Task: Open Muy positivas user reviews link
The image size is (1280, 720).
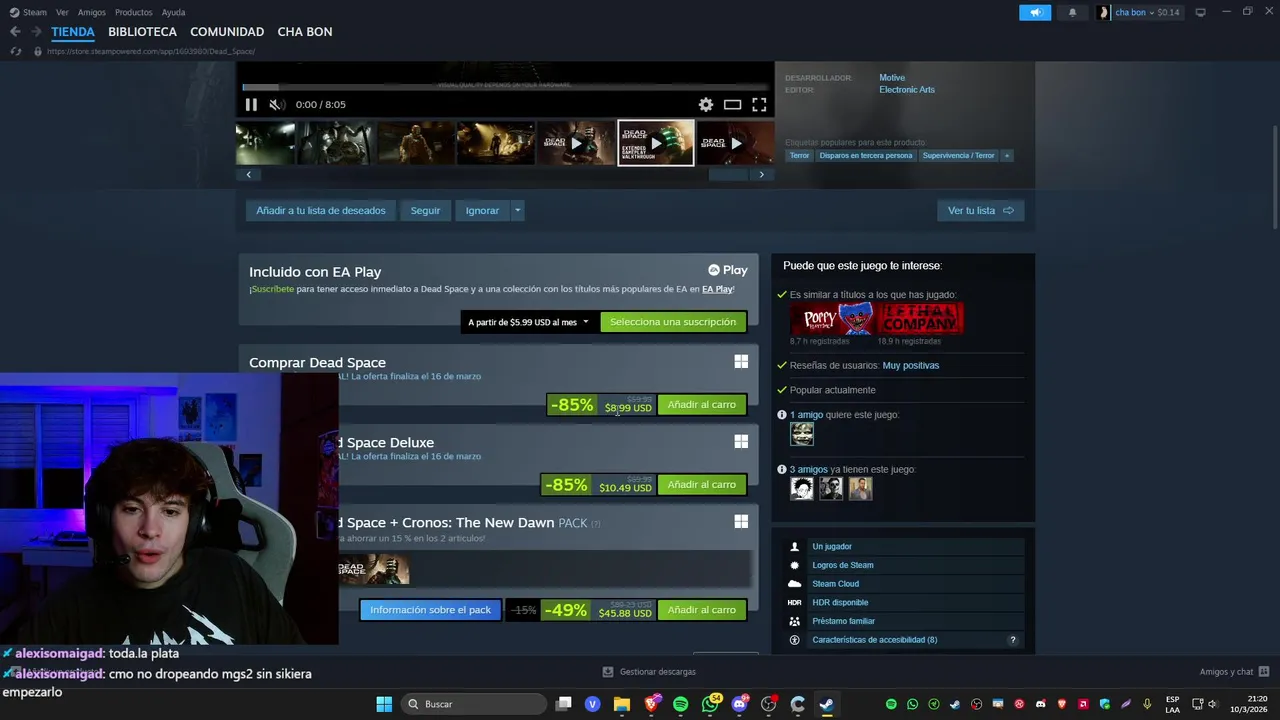Action: click(911, 365)
